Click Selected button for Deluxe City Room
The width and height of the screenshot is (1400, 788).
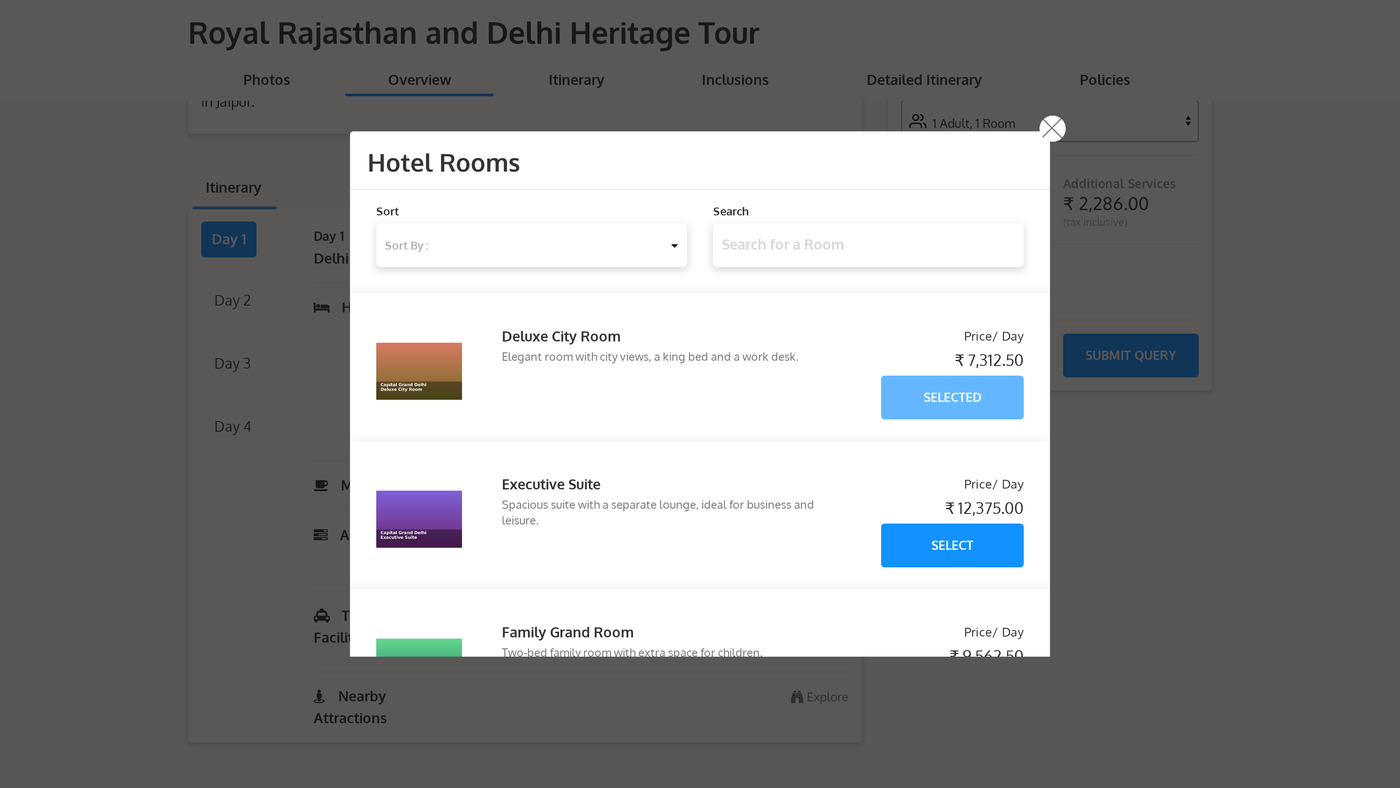[952, 397]
